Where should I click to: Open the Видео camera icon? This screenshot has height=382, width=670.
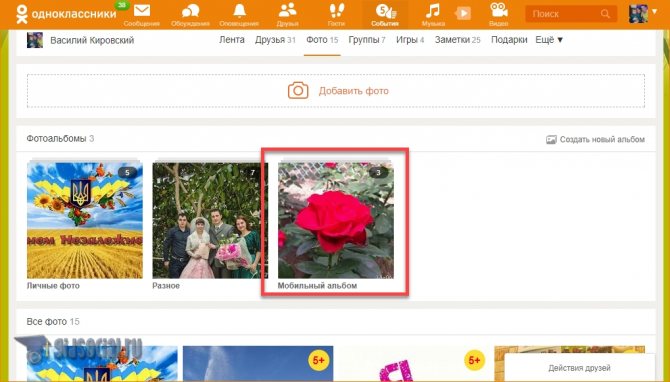[x=498, y=10]
